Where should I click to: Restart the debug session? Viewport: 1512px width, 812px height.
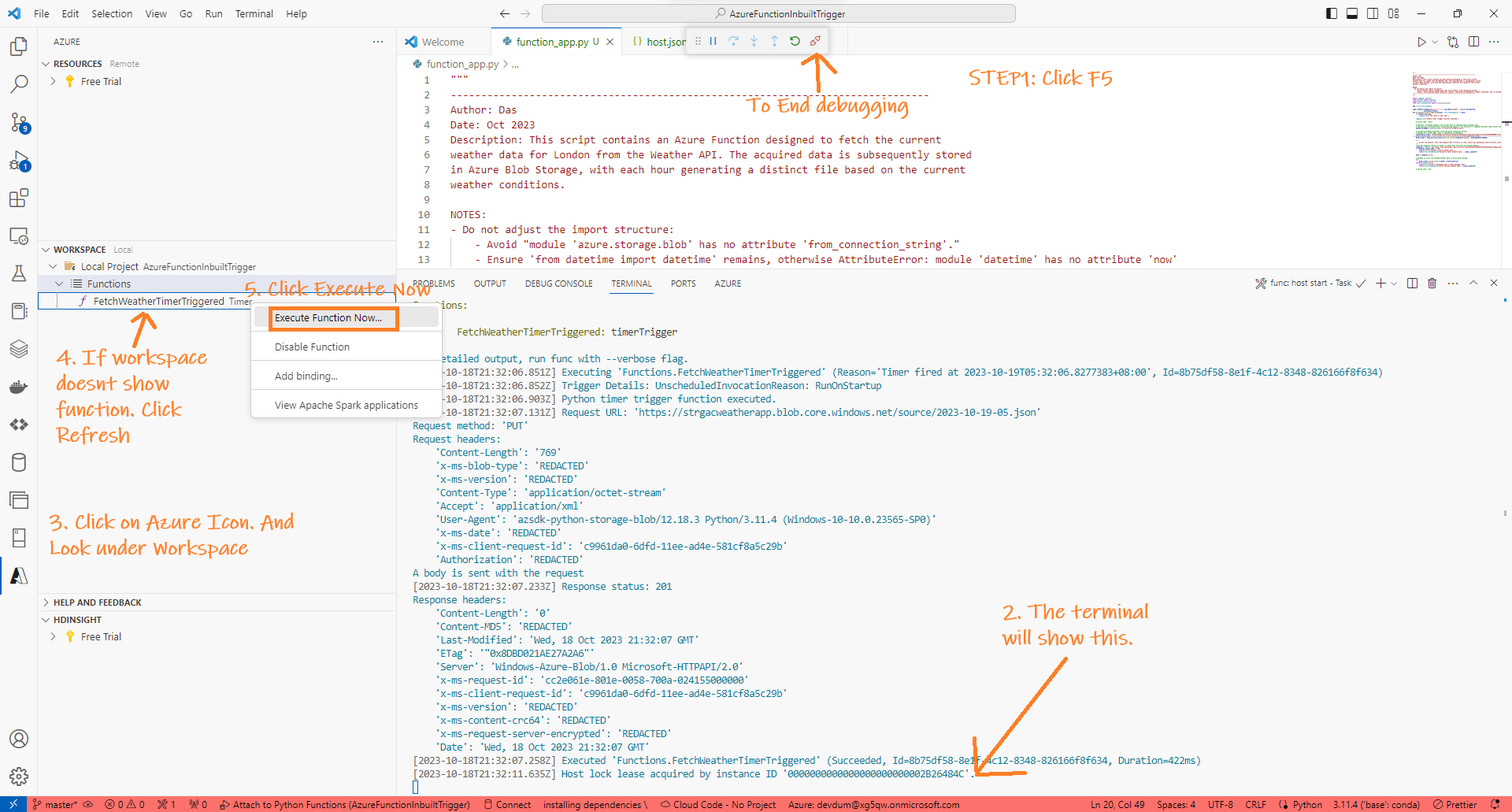(795, 41)
